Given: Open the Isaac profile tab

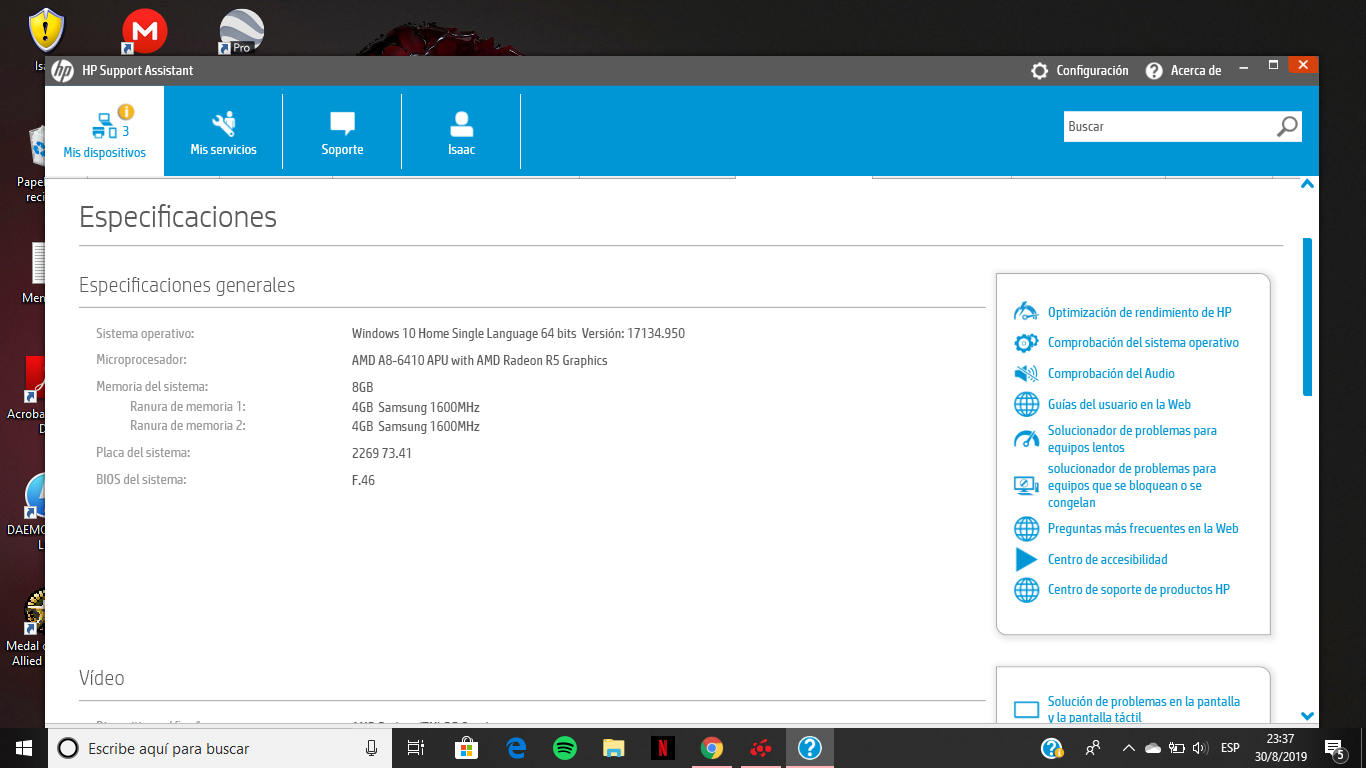Looking at the screenshot, I should 461,132.
